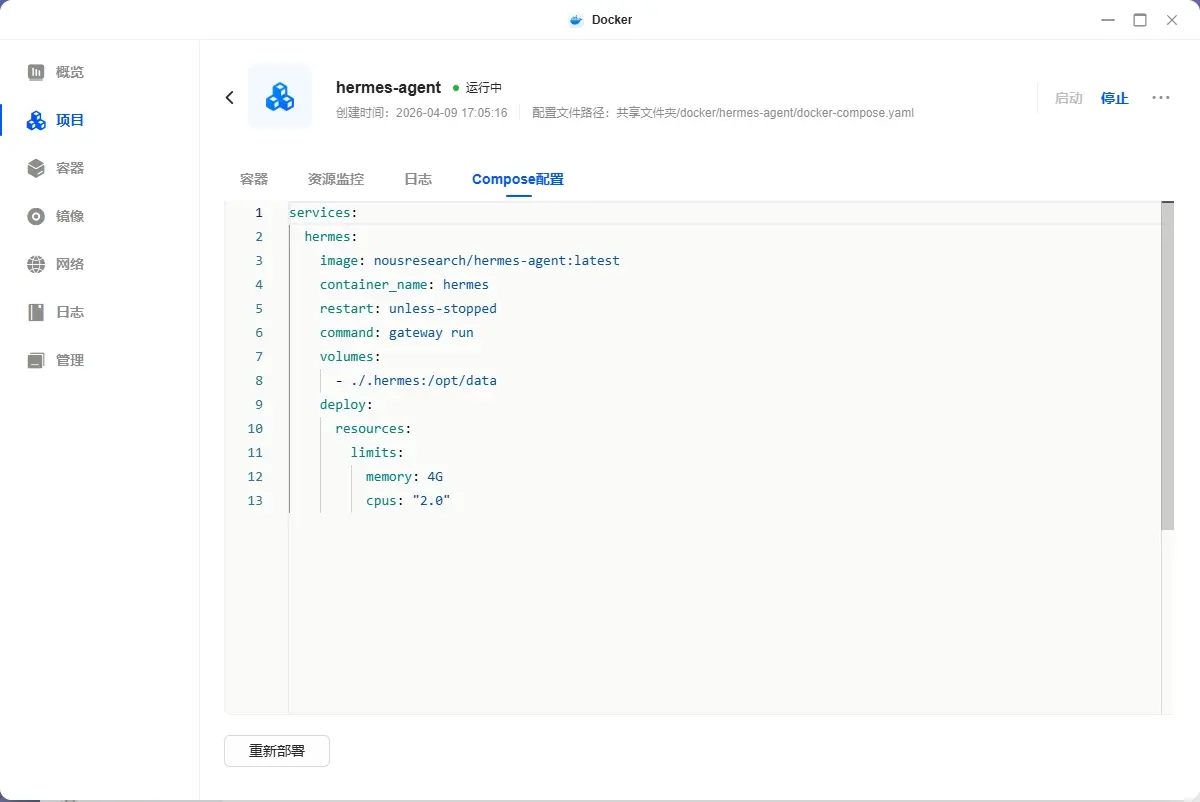Switch to the 日志 logs tab
1200x802 pixels.
tap(417, 178)
